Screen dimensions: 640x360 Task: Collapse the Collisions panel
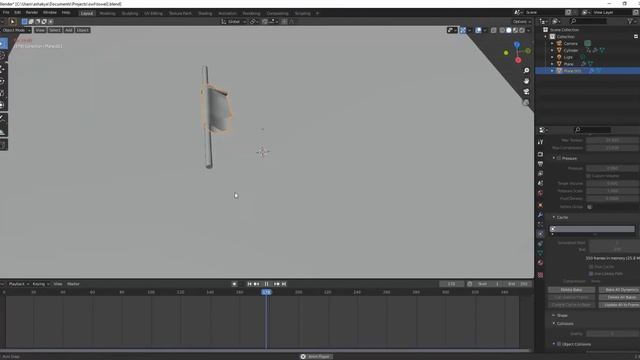(554, 323)
